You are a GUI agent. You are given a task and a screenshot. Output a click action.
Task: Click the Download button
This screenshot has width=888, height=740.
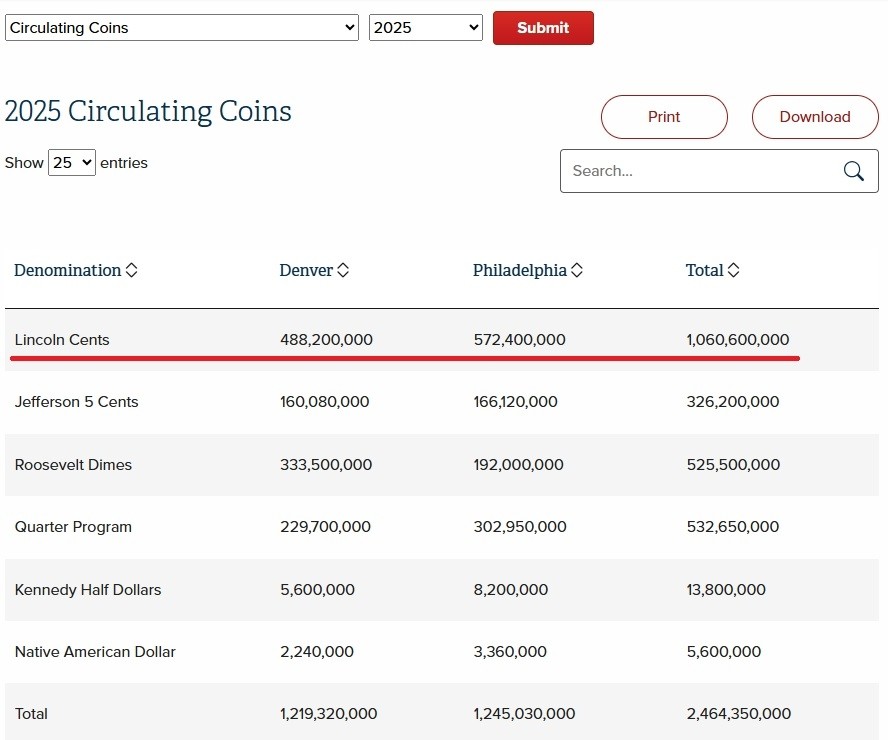tap(814, 117)
